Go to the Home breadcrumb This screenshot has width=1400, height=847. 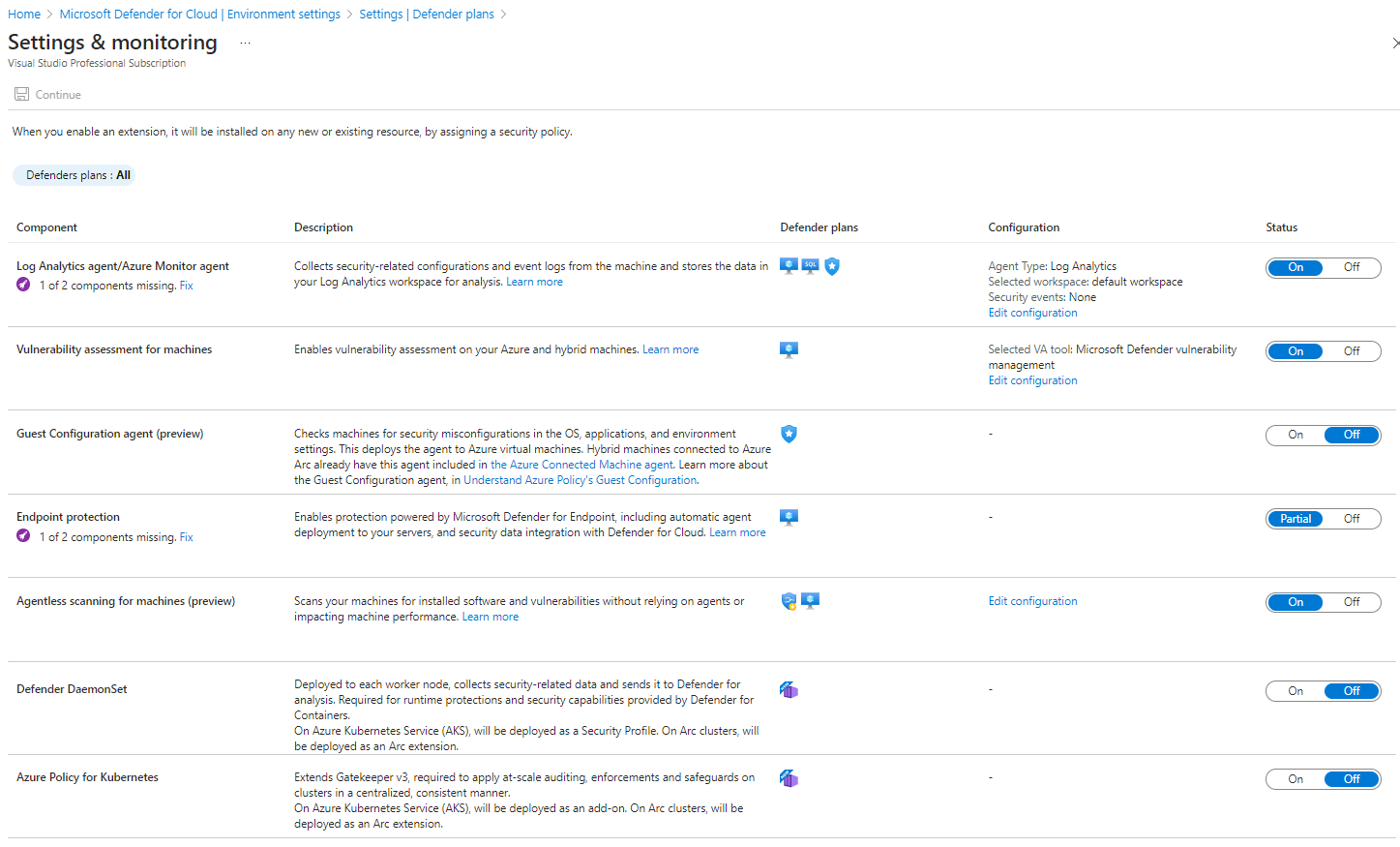24,15
